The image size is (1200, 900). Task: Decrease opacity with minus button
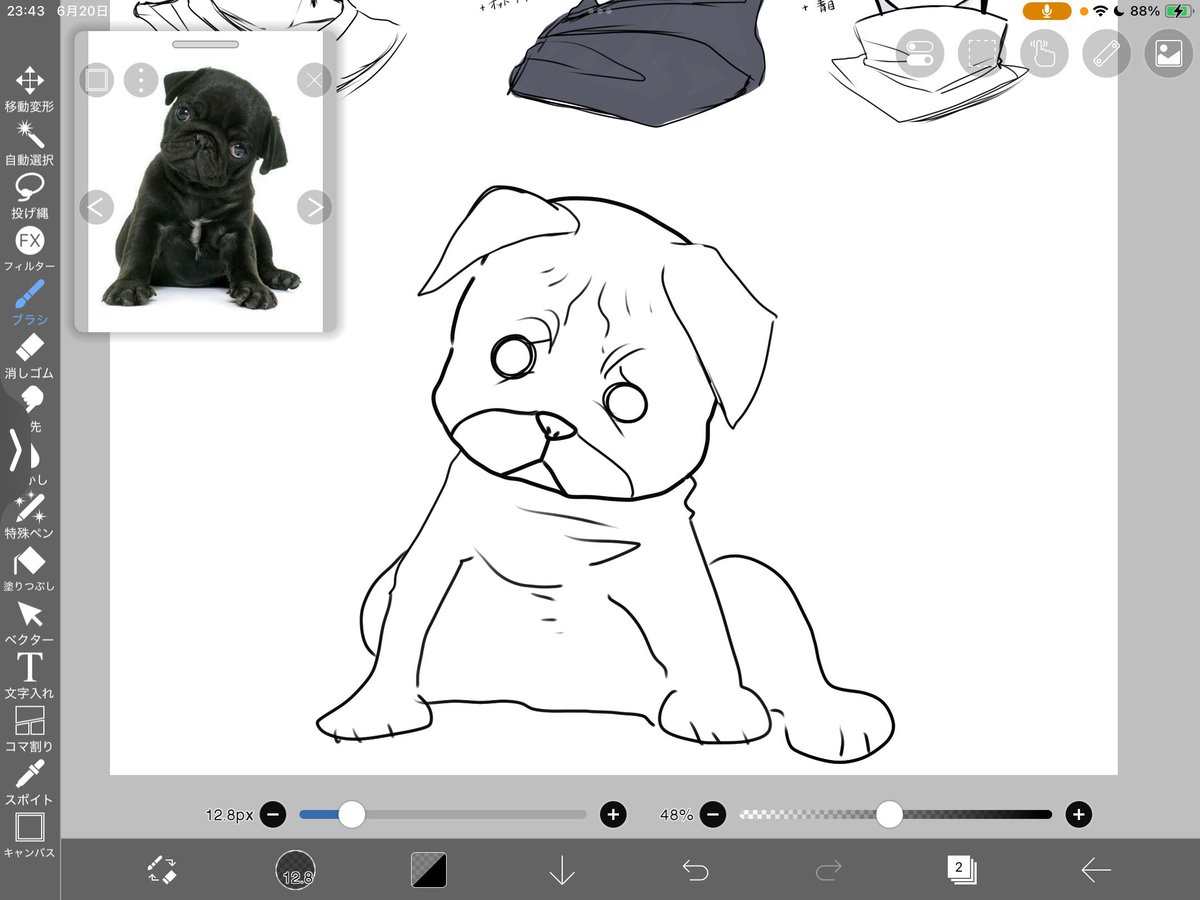point(713,814)
